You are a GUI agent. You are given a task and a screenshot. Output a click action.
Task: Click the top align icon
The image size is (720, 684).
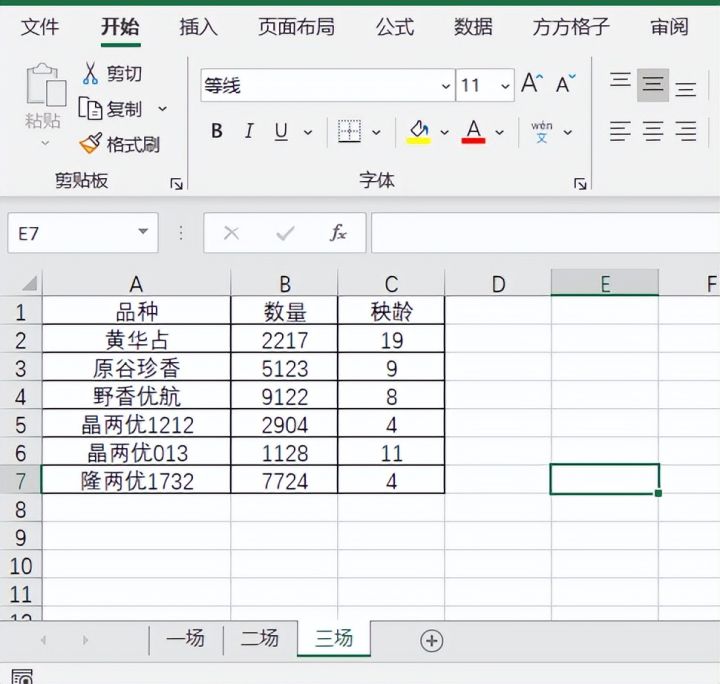[x=620, y=80]
